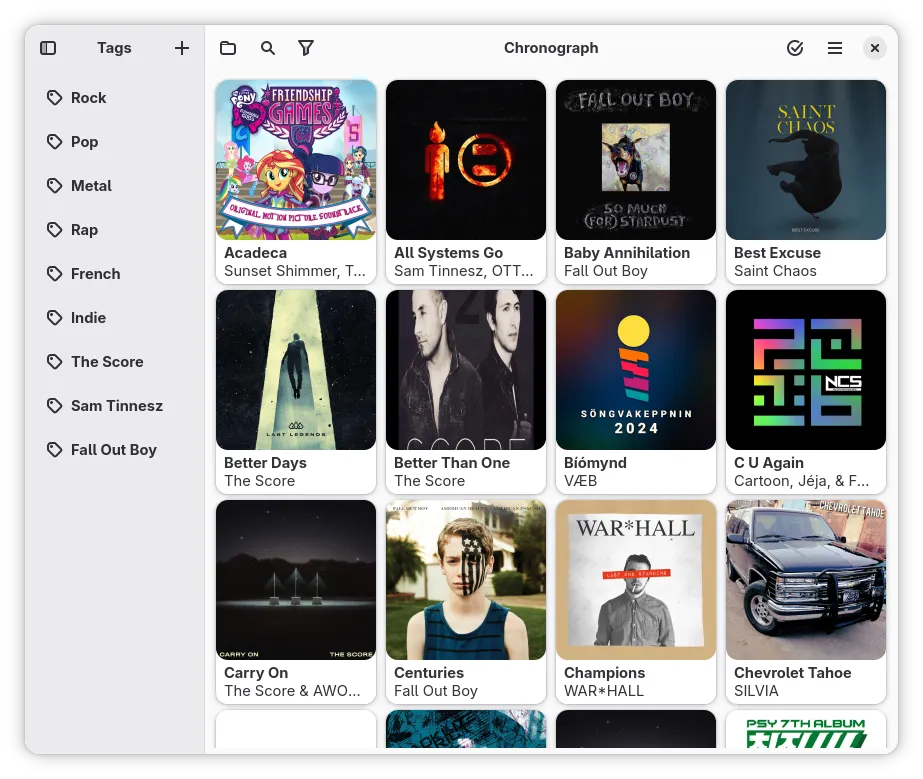923x779 pixels.
Task: Open the Acadeca album cover
Action: click(296, 160)
